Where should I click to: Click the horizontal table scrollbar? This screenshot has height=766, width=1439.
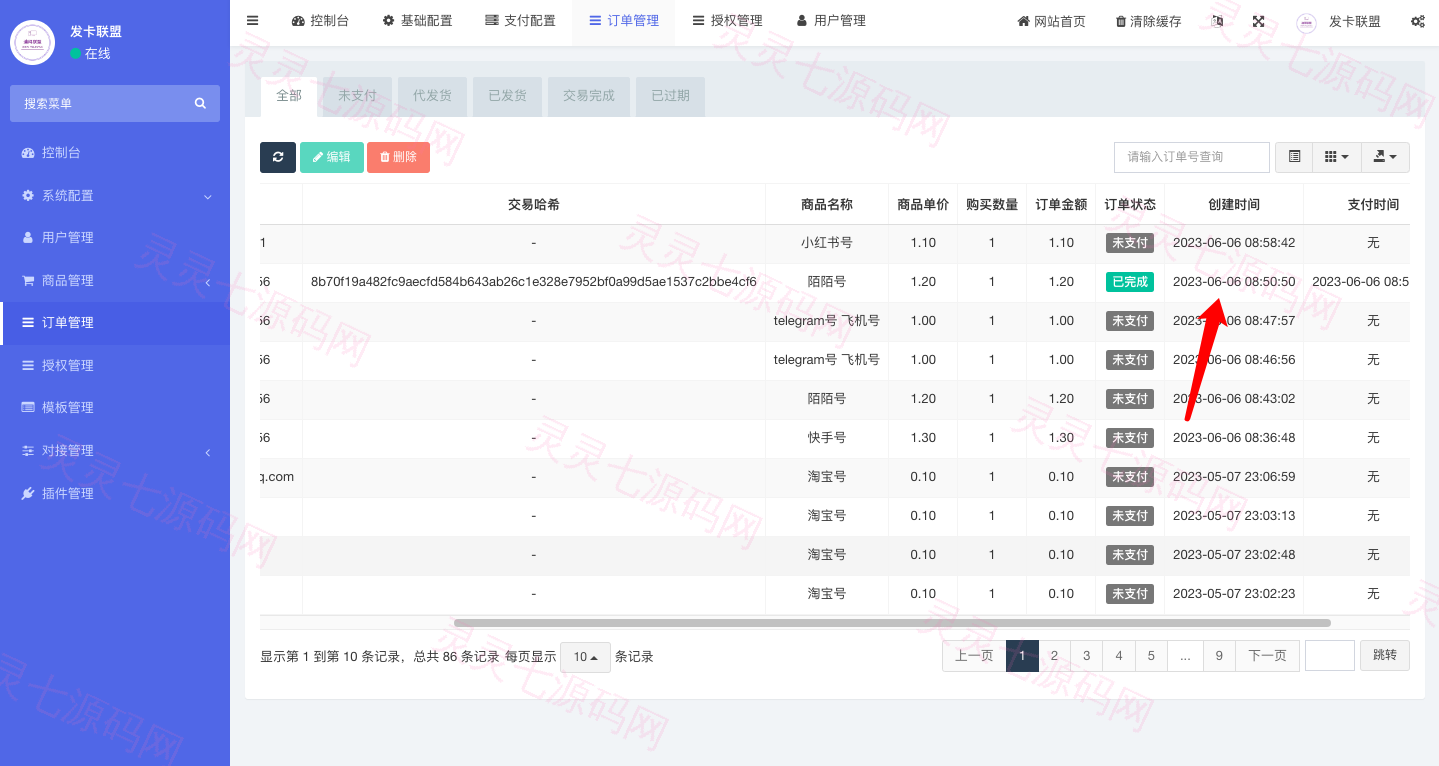point(892,622)
